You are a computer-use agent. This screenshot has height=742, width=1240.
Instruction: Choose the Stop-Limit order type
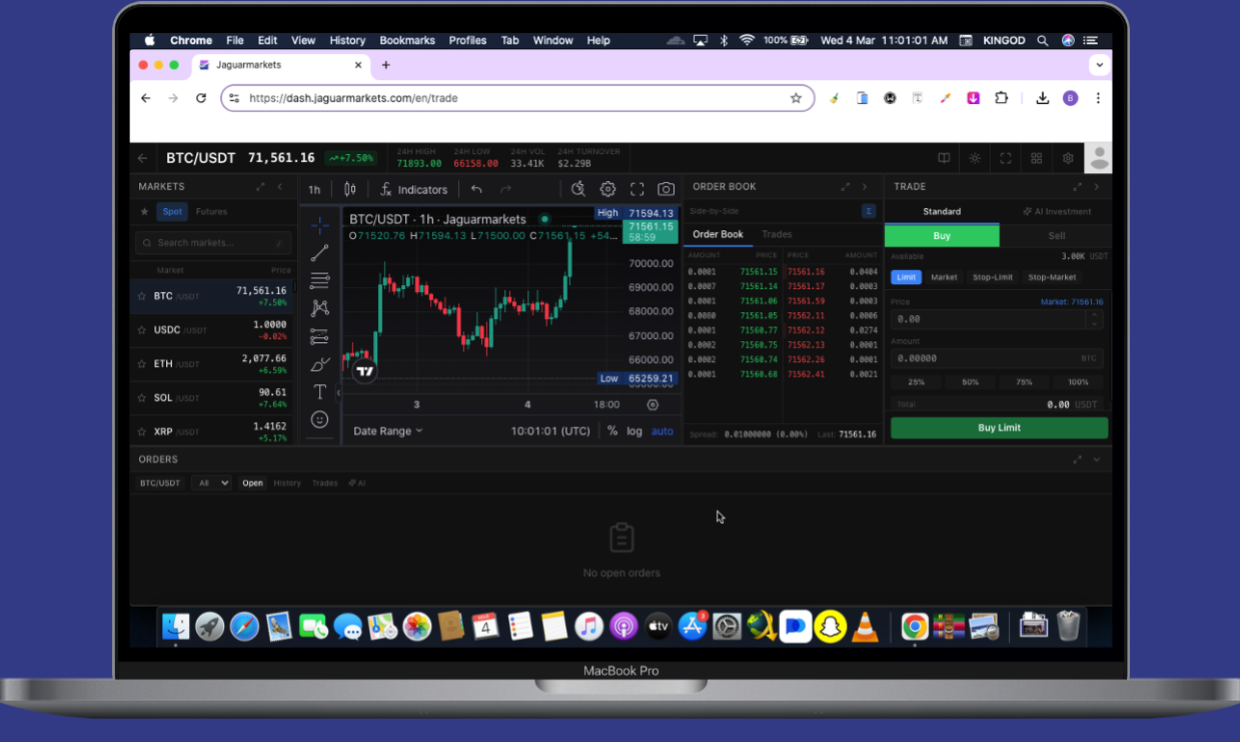[993, 277]
